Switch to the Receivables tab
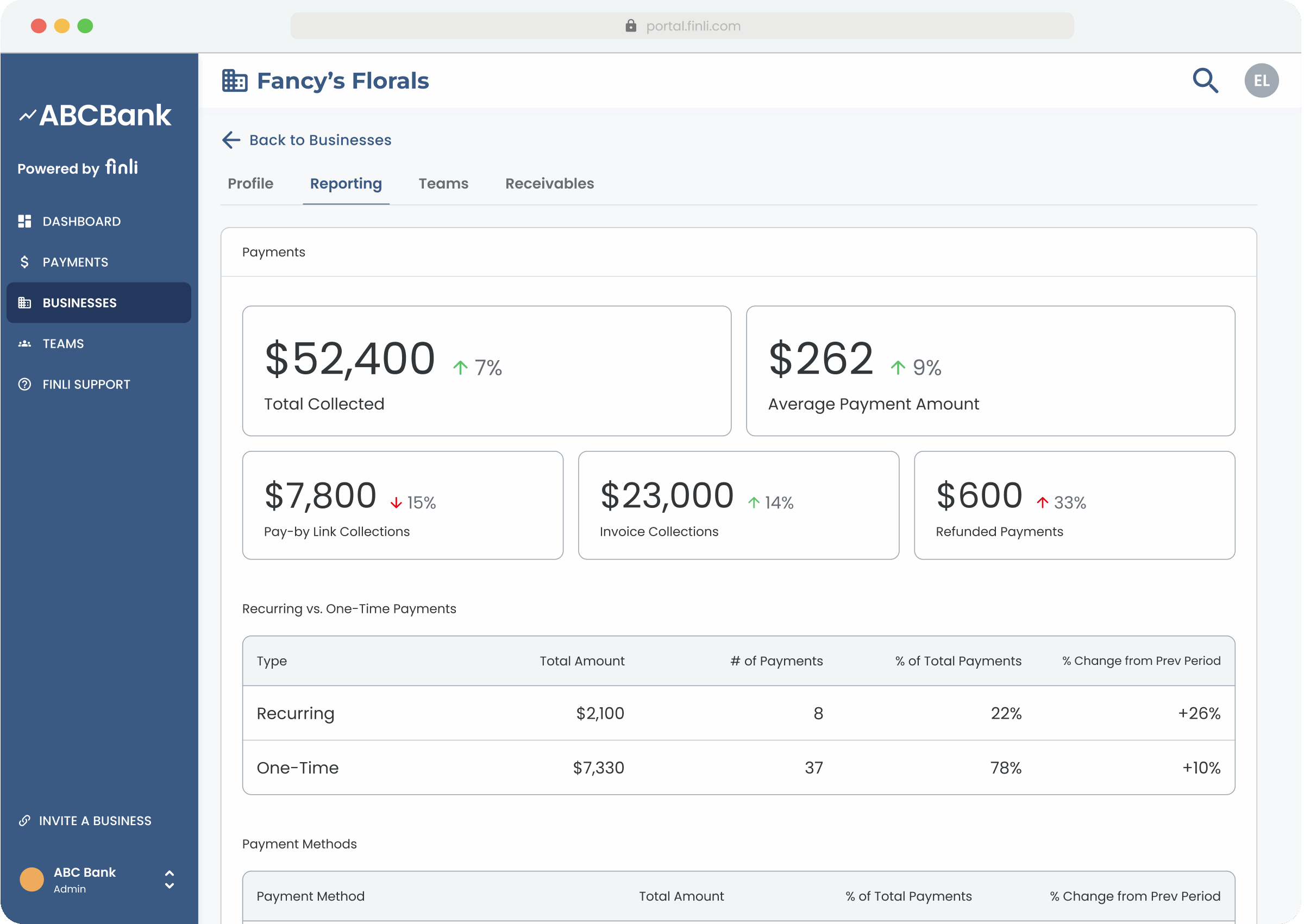Viewport: 1304px width, 924px height. point(549,184)
